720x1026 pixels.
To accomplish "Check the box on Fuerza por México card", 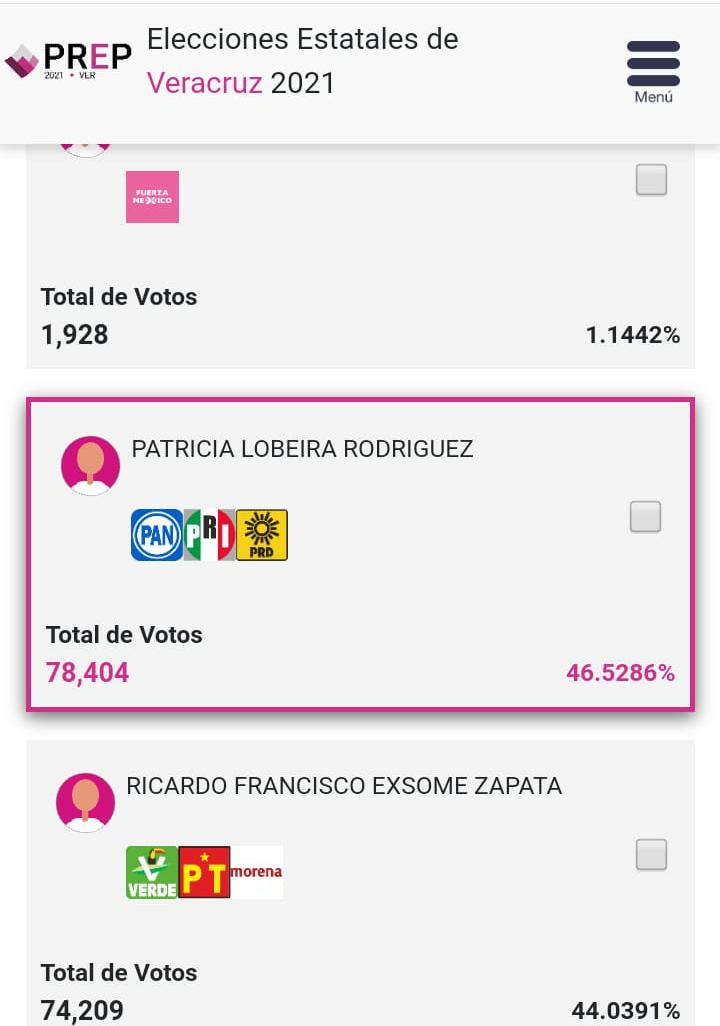I will pos(651,180).
